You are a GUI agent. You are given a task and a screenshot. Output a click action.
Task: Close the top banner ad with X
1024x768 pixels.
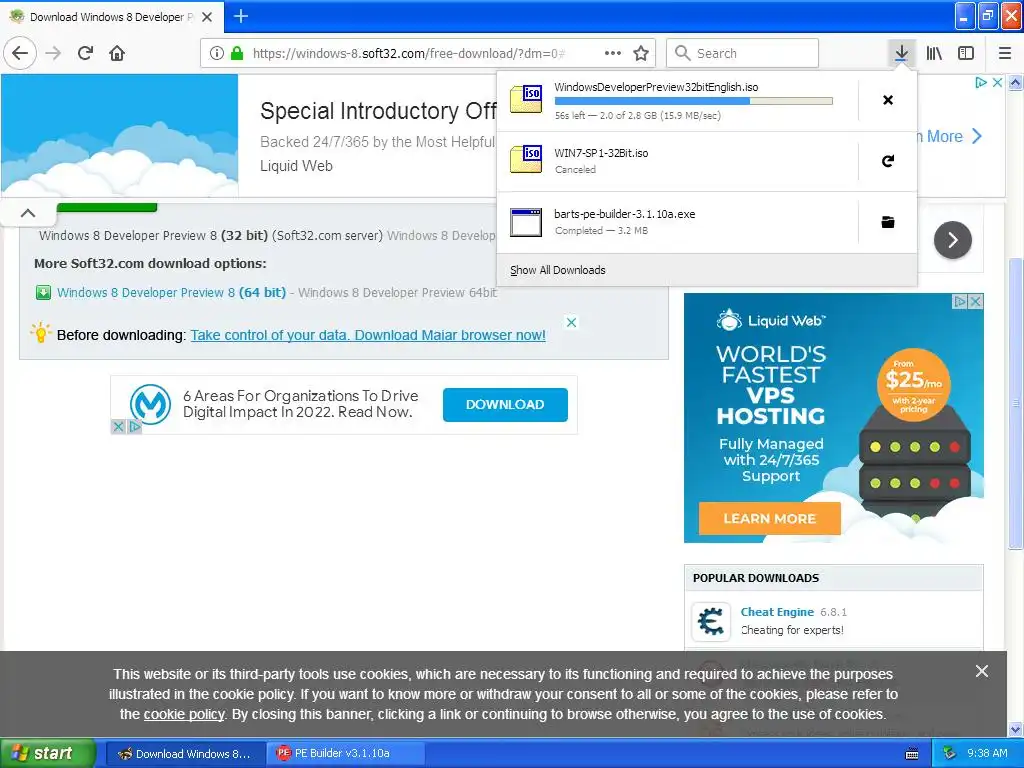[x=997, y=82]
